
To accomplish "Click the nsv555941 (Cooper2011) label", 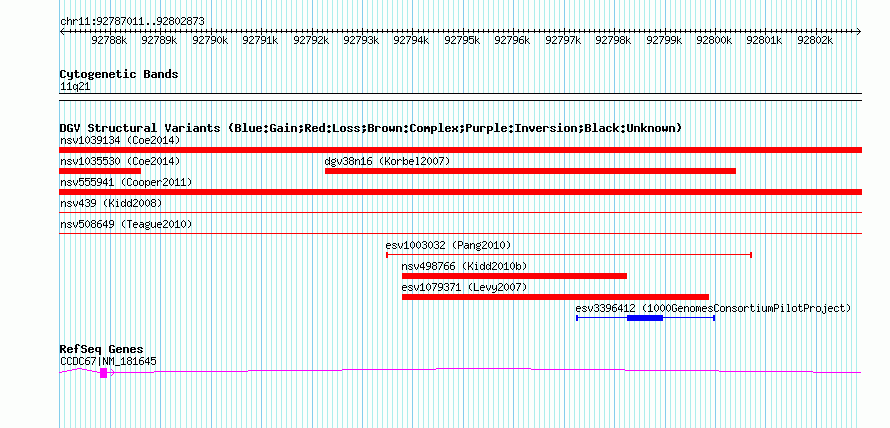I will [126, 182].
